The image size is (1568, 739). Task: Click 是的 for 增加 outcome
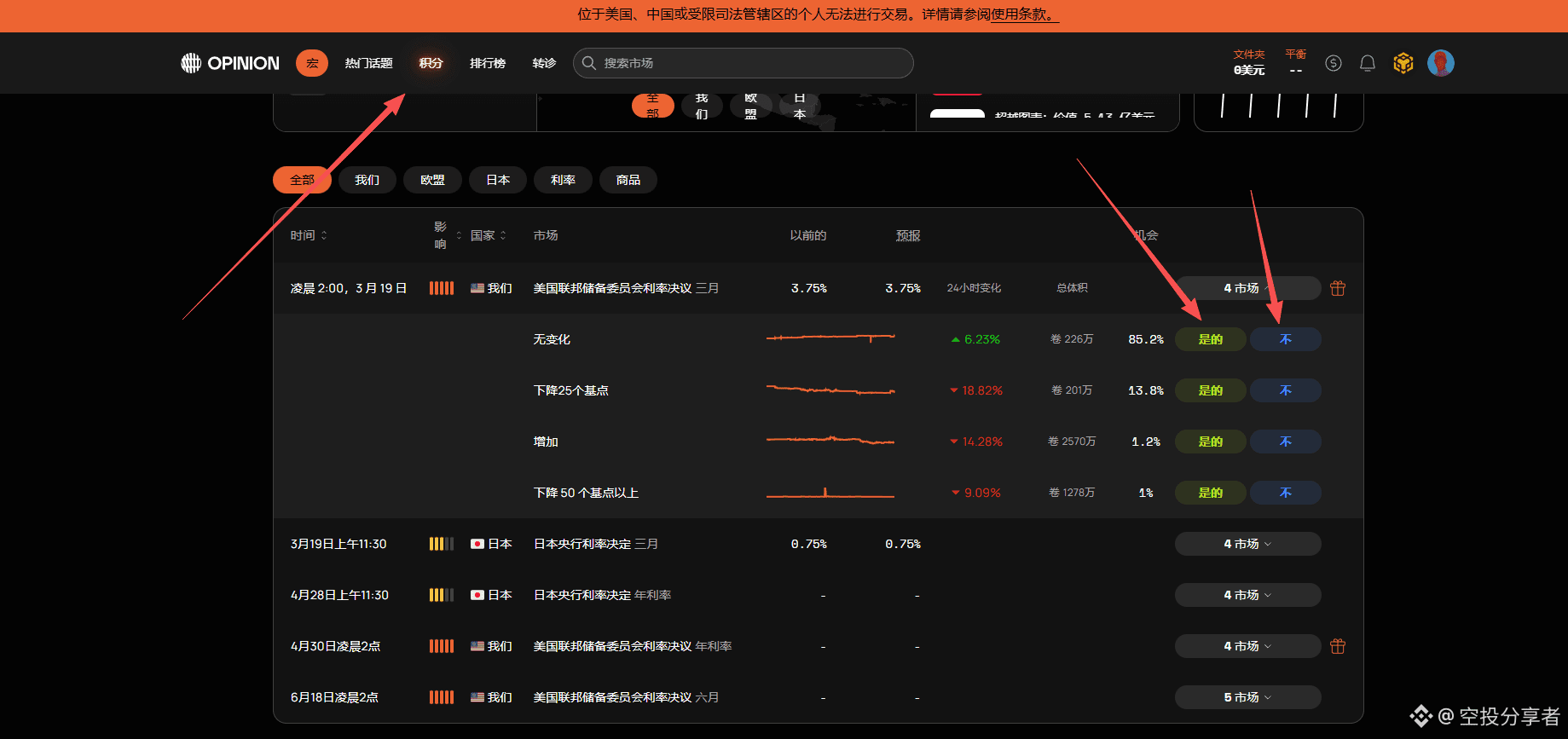[x=1211, y=442]
